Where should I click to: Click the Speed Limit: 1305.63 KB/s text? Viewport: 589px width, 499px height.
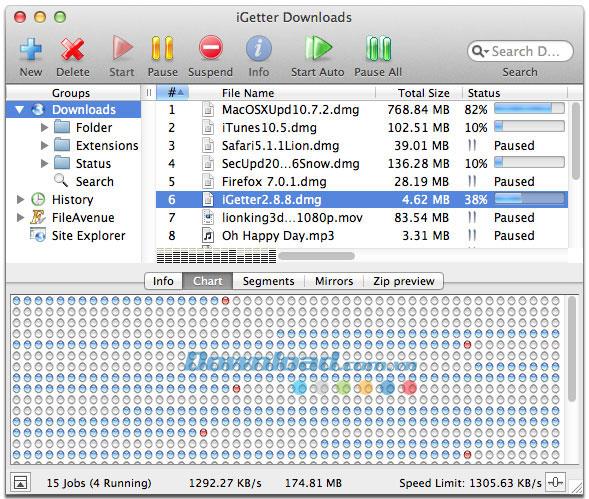pos(470,483)
